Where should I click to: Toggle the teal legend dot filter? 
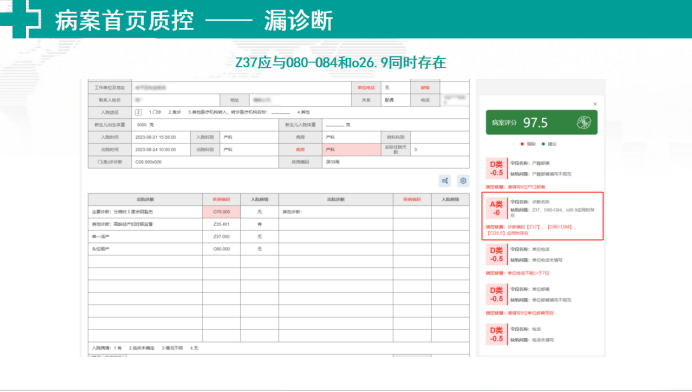coord(543,144)
